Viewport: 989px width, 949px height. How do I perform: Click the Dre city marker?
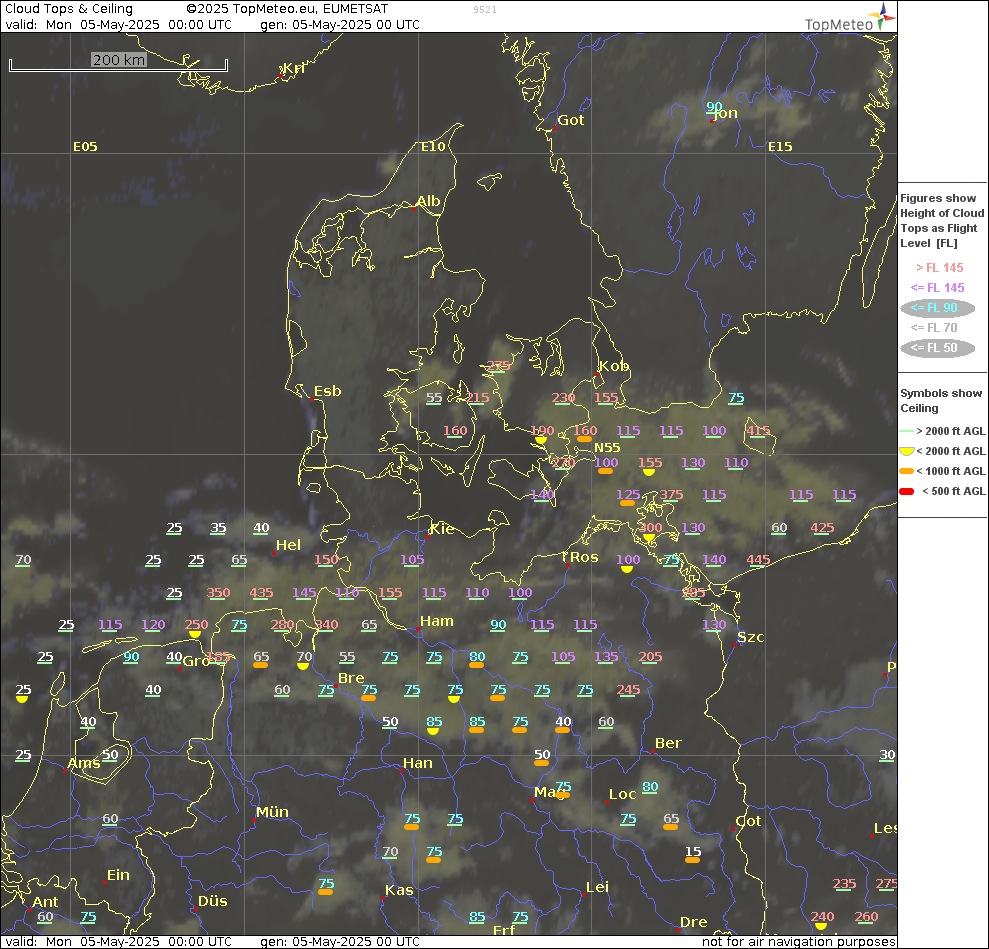point(678,929)
